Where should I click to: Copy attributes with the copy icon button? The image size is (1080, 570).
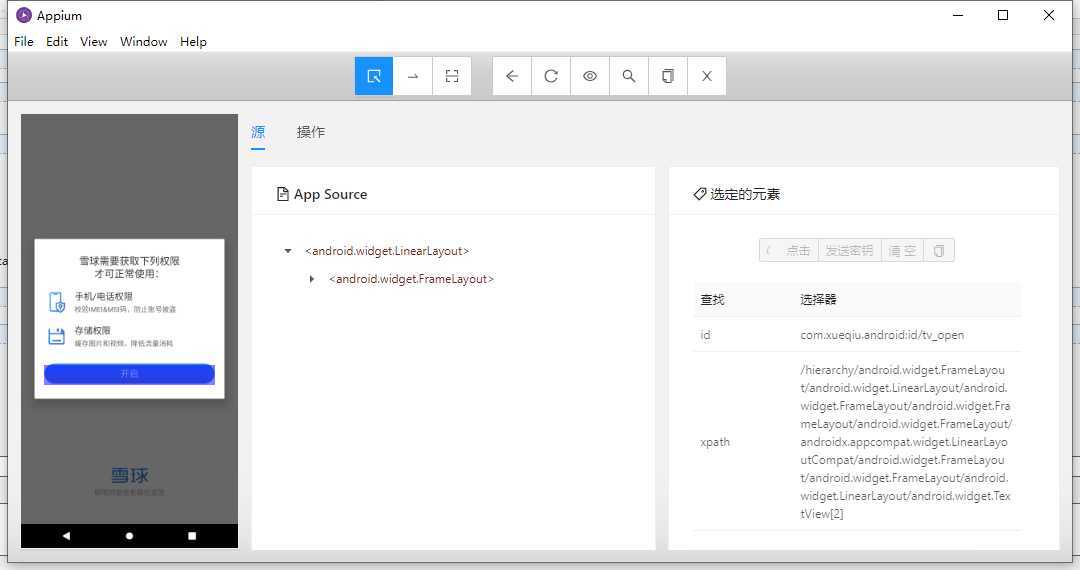pyautogui.click(x=939, y=251)
